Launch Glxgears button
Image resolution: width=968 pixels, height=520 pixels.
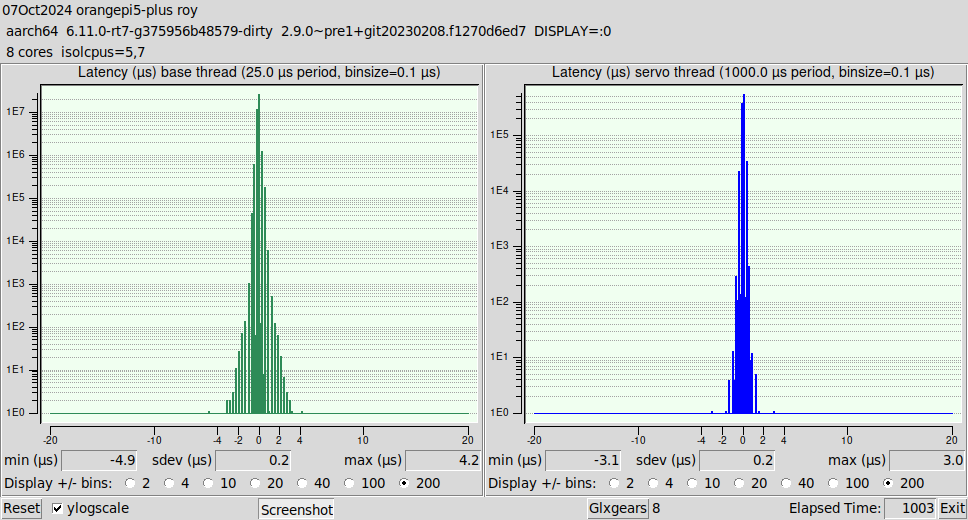pos(617,508)
